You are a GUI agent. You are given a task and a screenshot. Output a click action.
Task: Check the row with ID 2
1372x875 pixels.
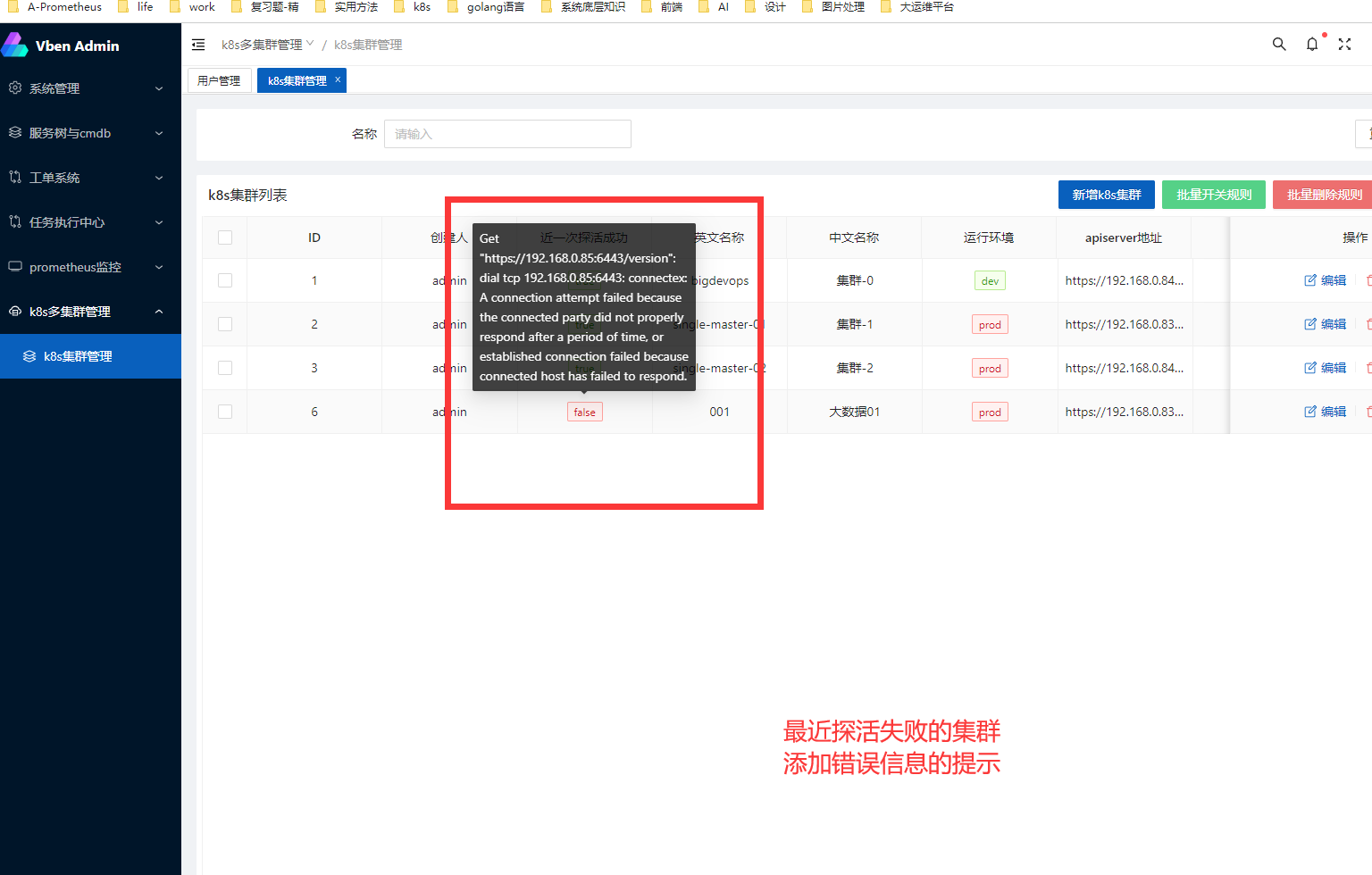click(225, 324)
